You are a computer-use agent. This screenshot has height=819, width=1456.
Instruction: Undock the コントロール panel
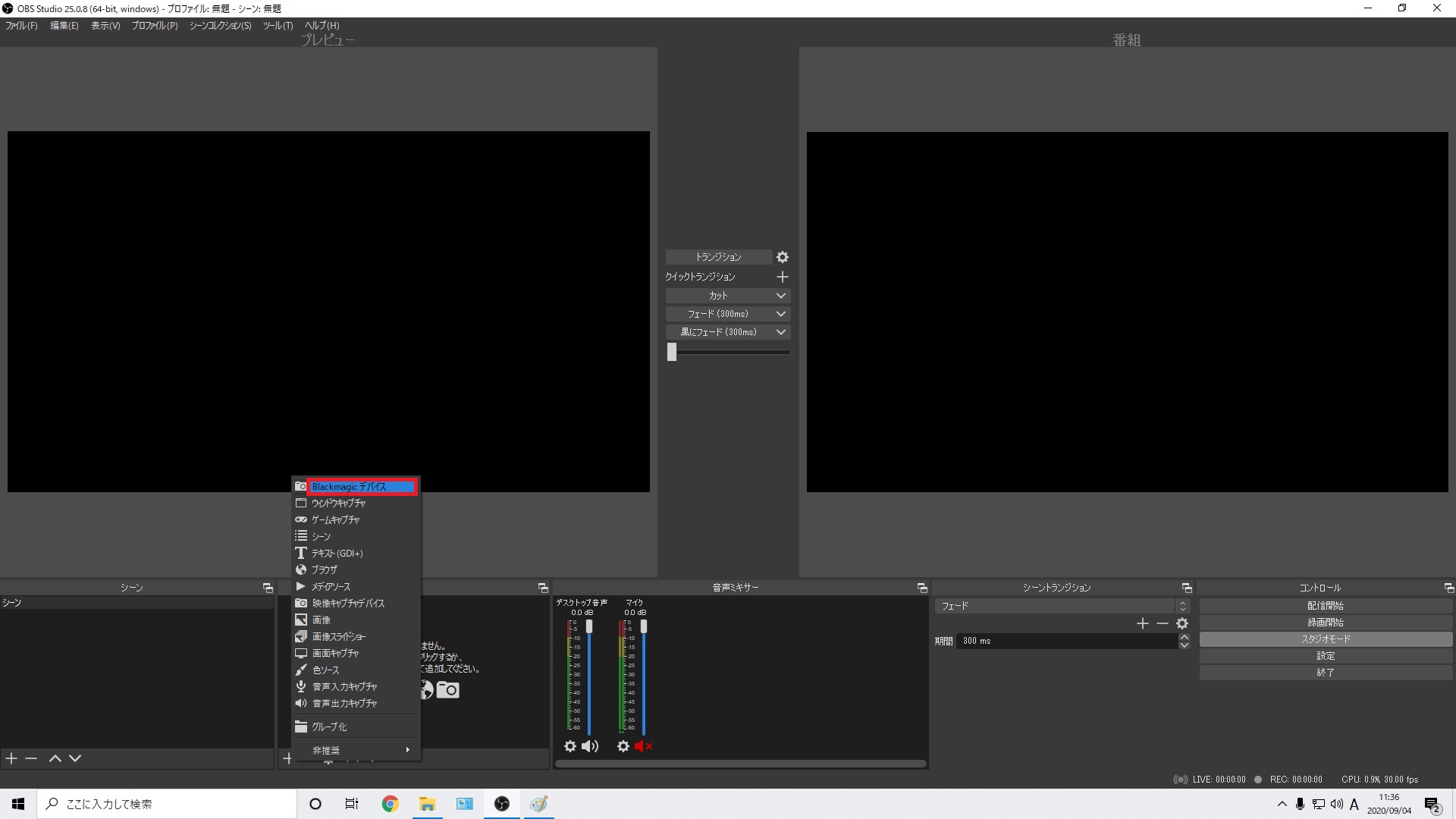(x=1449, y=588)
